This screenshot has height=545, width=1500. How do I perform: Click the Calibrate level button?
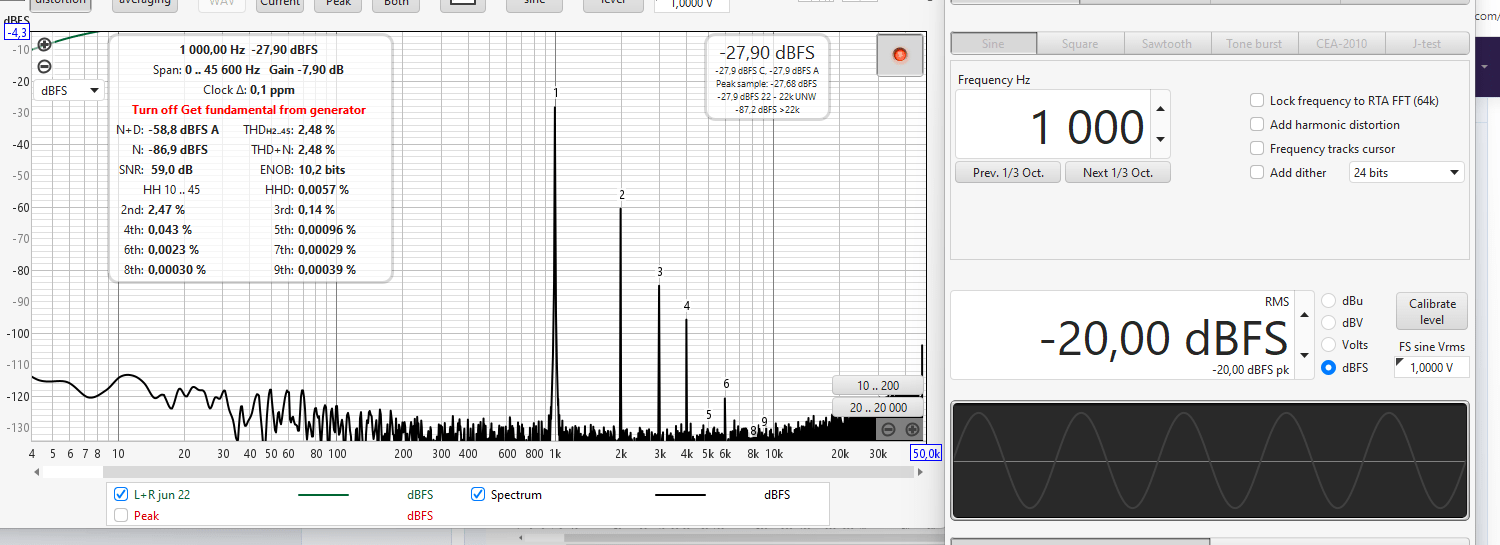click(x=1432, y=312)
